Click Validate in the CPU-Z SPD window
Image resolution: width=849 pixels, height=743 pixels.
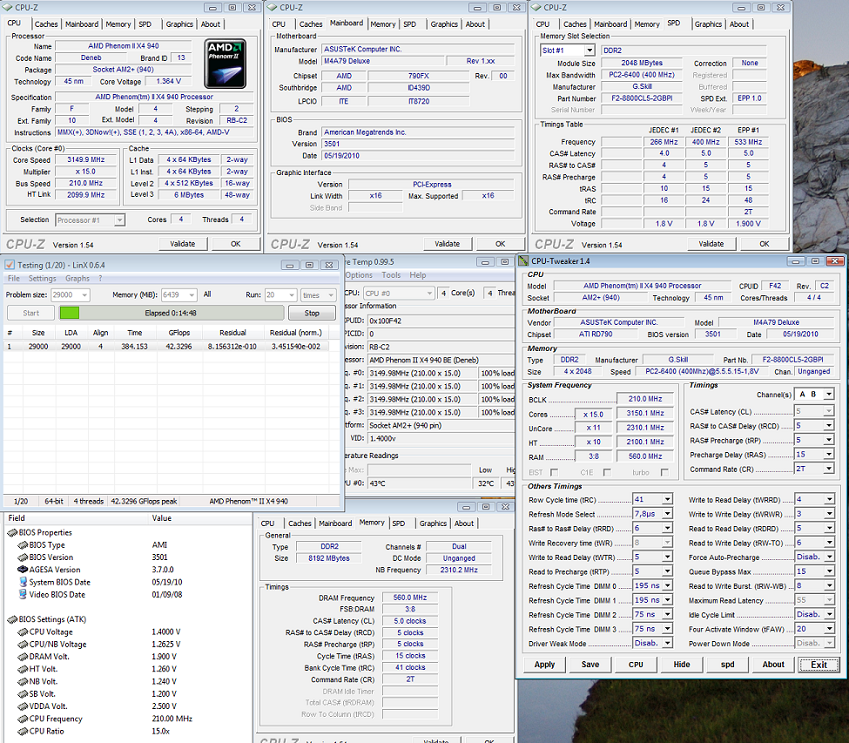(711, 244)
